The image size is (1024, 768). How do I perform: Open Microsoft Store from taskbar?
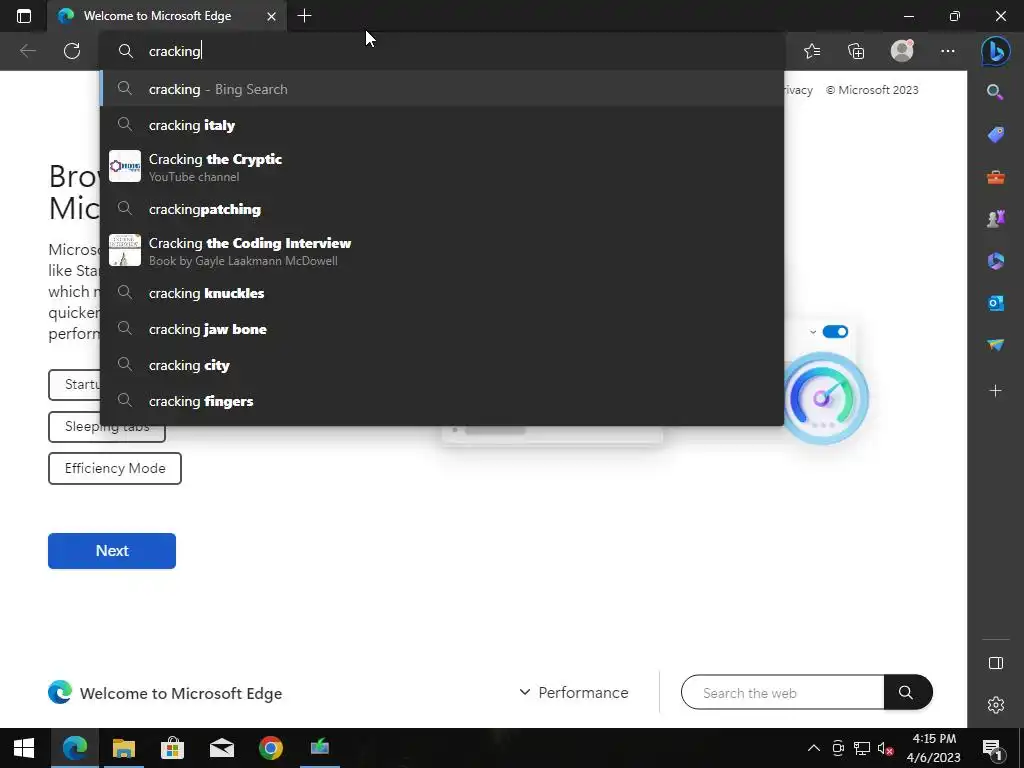pos(172,748)
